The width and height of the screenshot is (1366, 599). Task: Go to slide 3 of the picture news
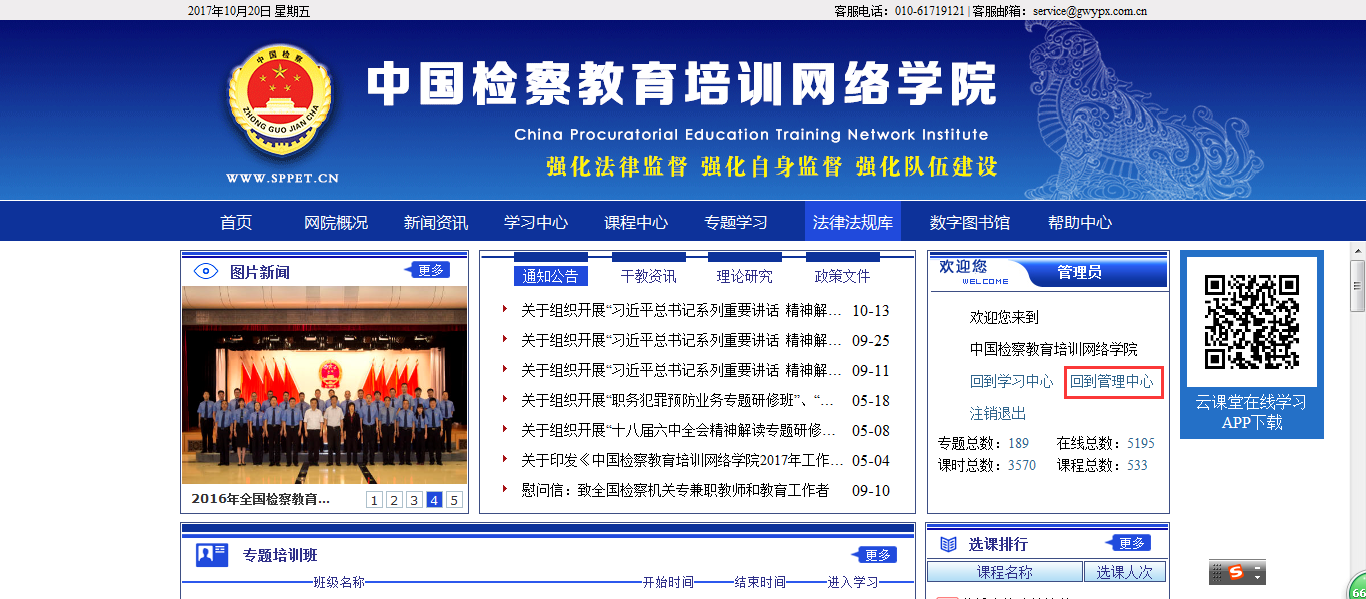point(414,500)
